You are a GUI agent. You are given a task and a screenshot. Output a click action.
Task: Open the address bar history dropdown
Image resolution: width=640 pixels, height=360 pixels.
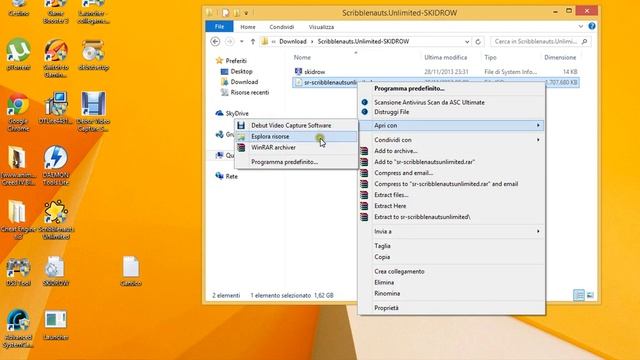(x=467, y=41)
